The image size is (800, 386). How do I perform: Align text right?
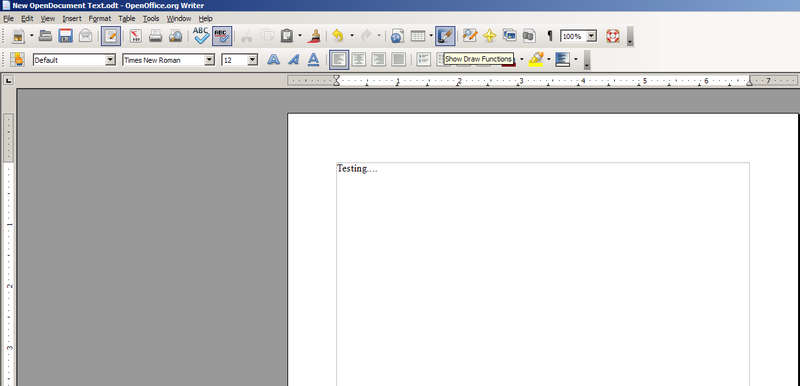[379, 60]
